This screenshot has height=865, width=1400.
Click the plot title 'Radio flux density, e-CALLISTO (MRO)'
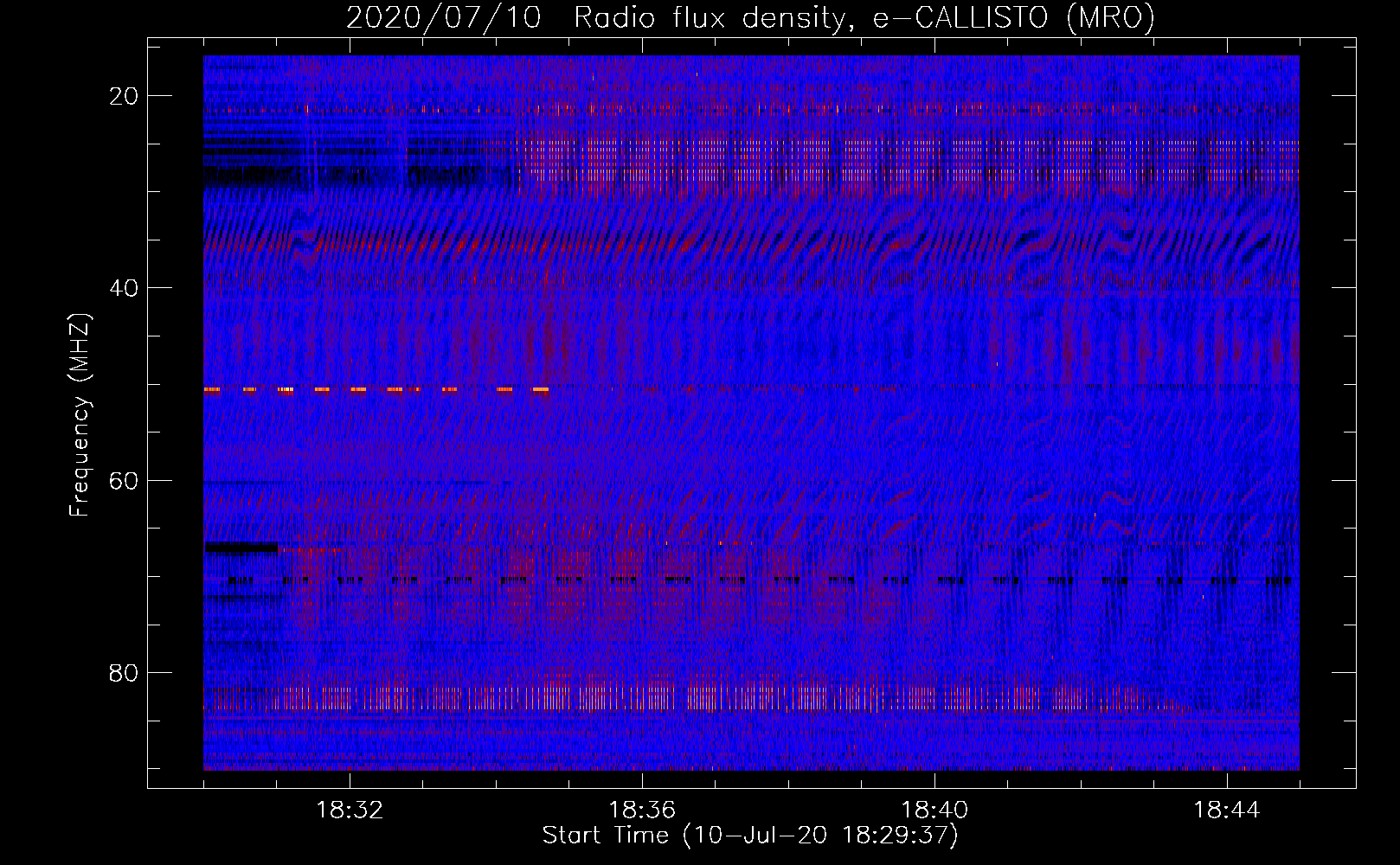pyautogui.click(x=864, y=18)
